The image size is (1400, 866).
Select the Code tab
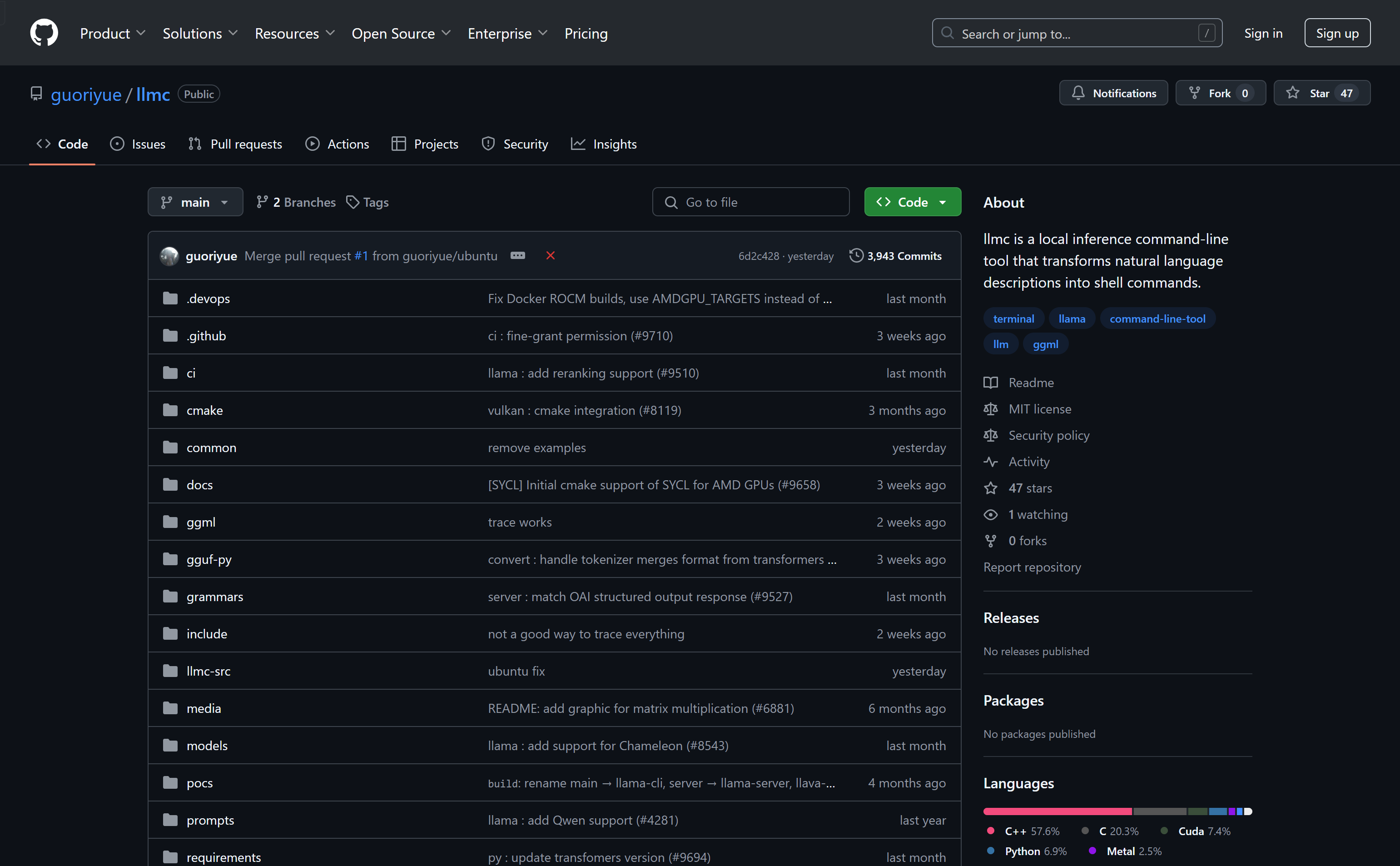(62, 144)
